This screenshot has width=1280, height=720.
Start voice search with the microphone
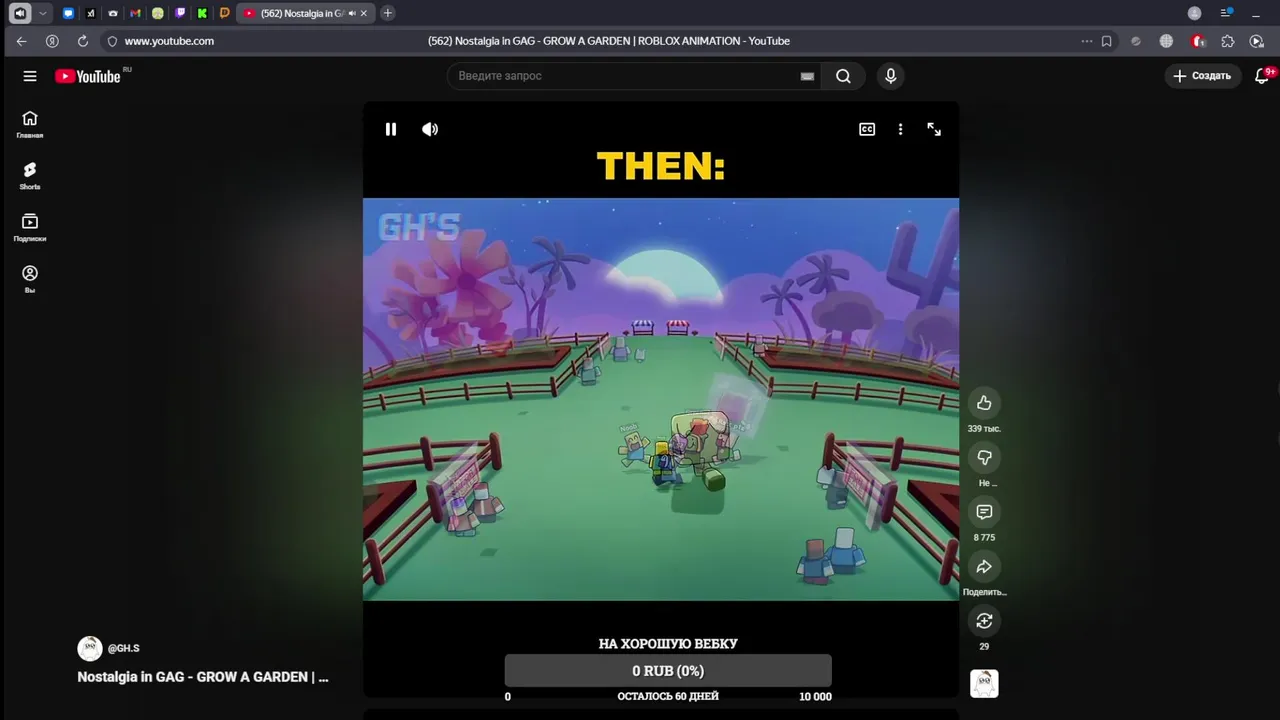tap(890, 76)
